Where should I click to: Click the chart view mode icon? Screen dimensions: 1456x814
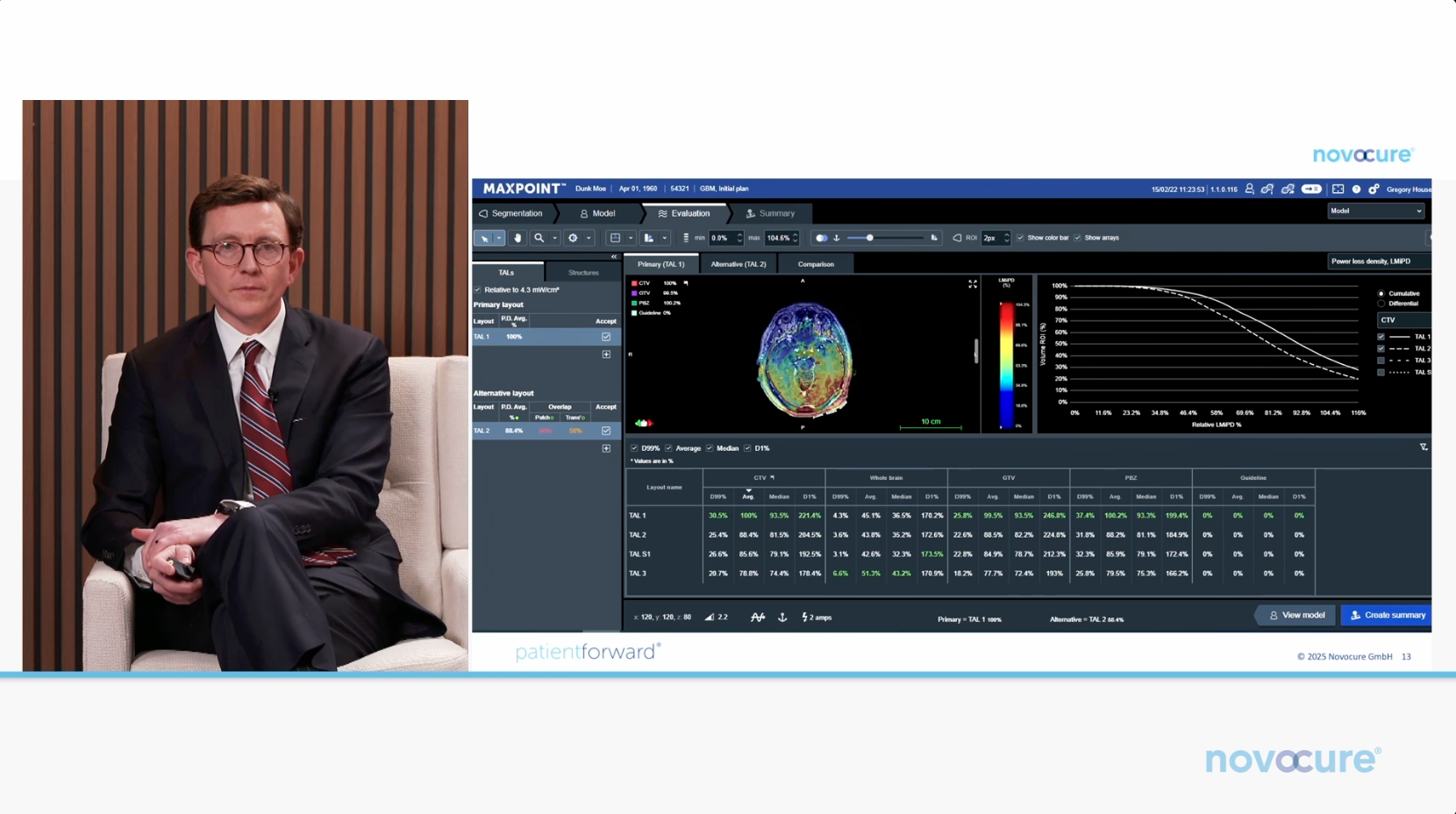[649, 238]
